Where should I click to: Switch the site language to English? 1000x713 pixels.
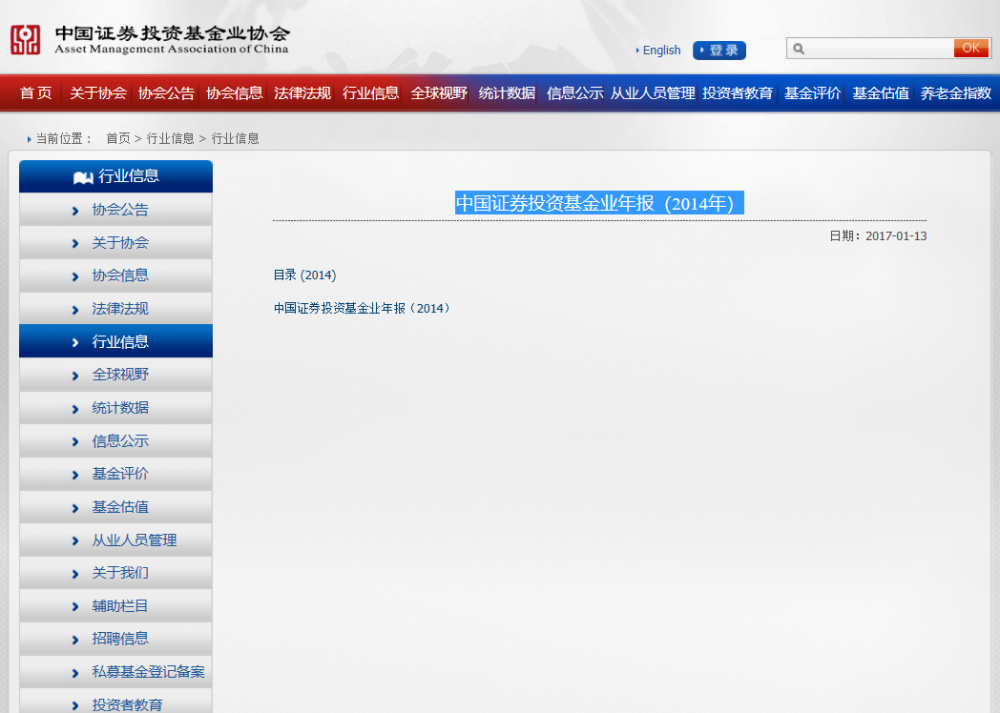pos(661,50)
